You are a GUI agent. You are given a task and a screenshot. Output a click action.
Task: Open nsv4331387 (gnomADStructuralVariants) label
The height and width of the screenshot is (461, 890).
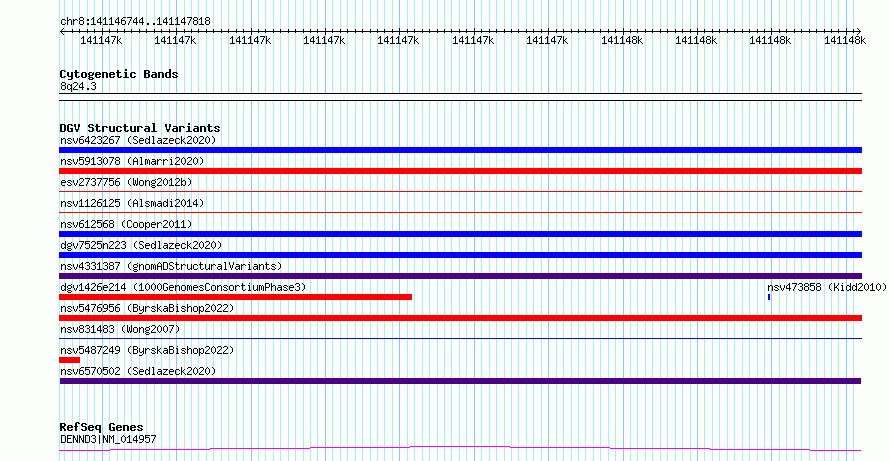pyautogui.click(x=171, y=266)
